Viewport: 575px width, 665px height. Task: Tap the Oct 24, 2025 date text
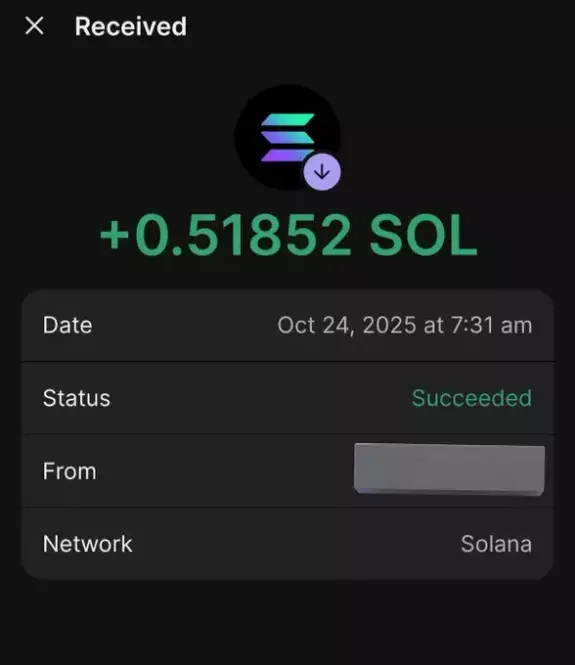347,325
